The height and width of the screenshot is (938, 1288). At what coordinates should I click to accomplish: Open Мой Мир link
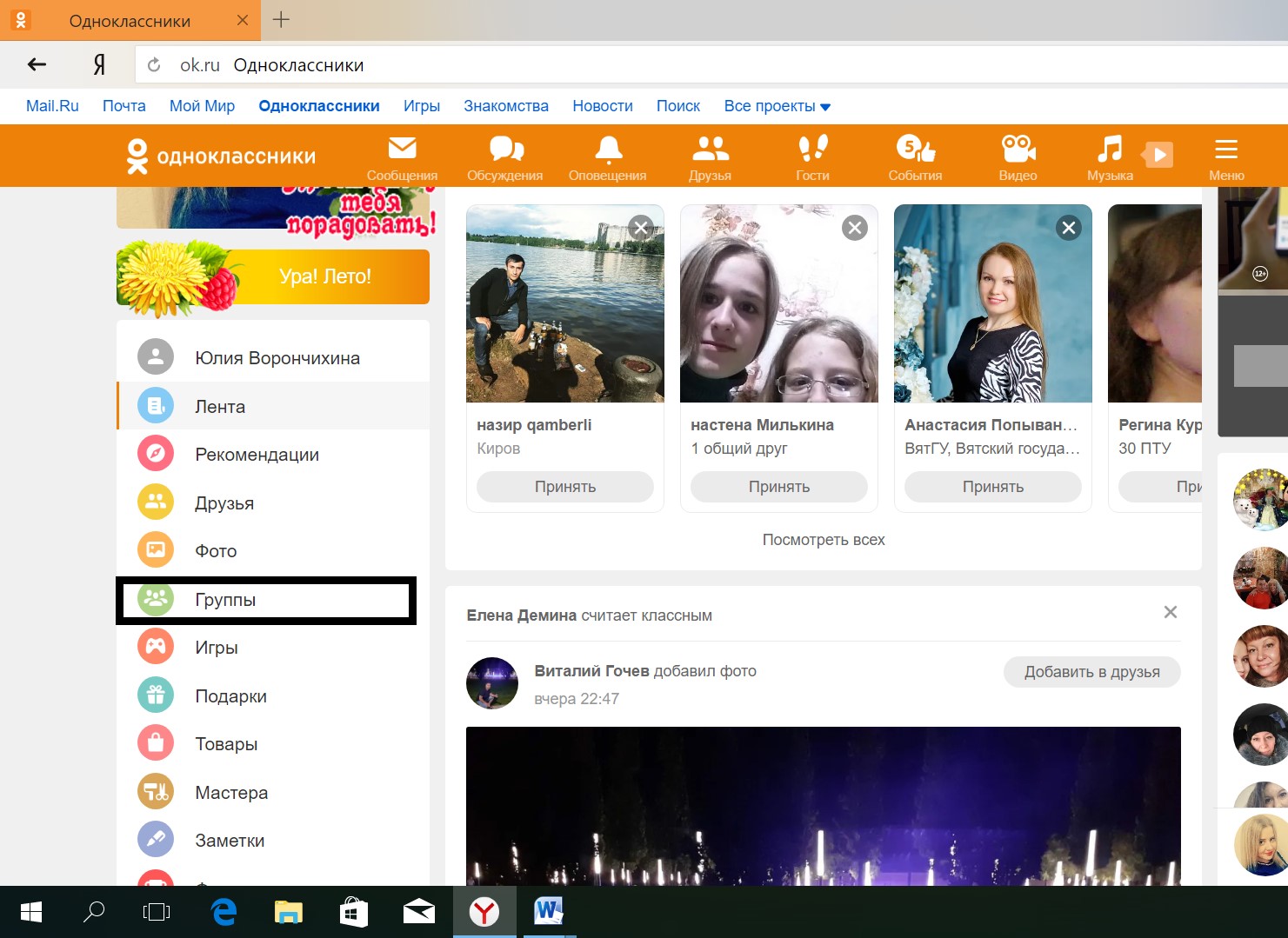pyautogui.click(x=203, y=106)
